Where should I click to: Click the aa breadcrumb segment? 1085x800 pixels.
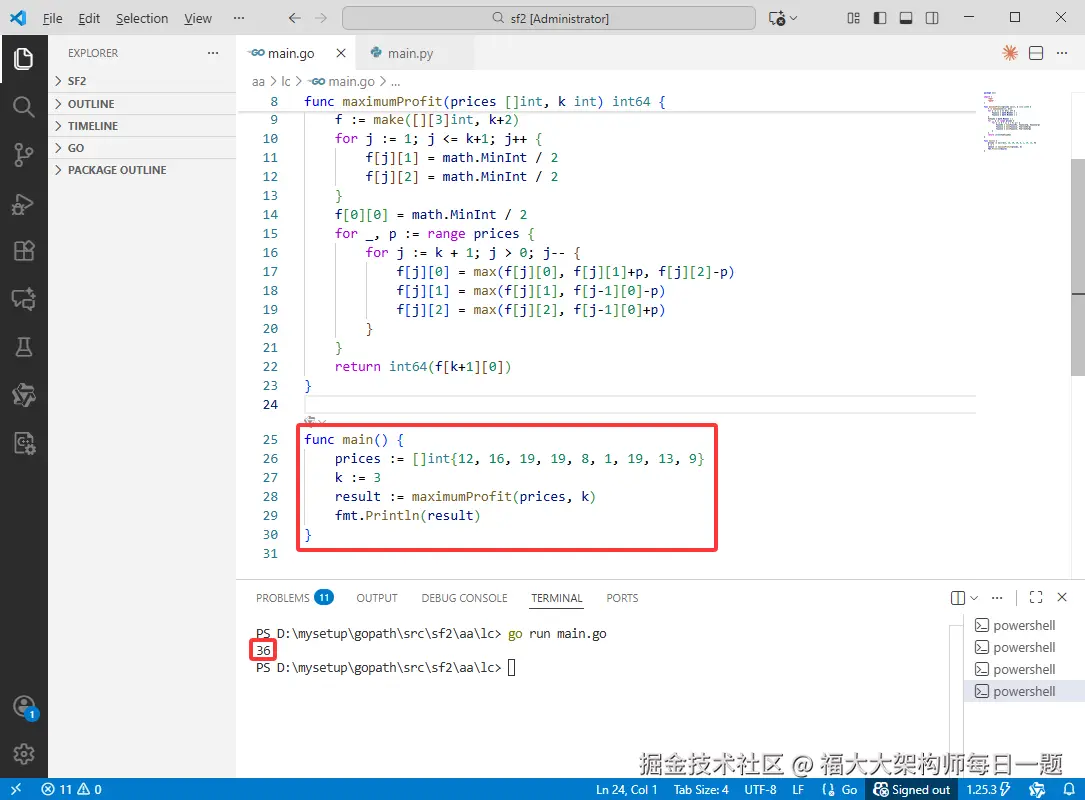(x=258, y=82)
